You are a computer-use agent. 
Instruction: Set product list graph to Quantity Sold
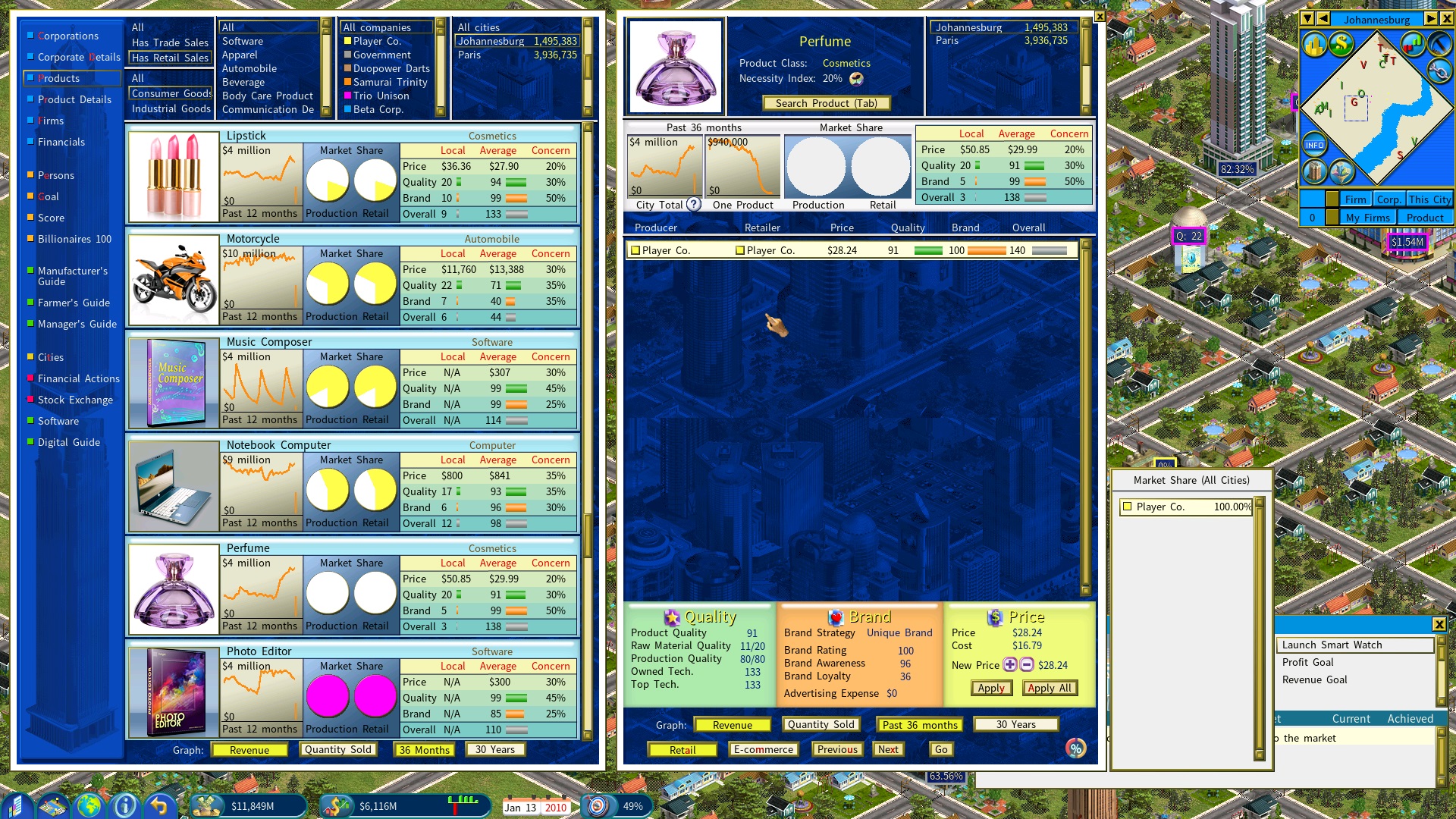point(338,749)
